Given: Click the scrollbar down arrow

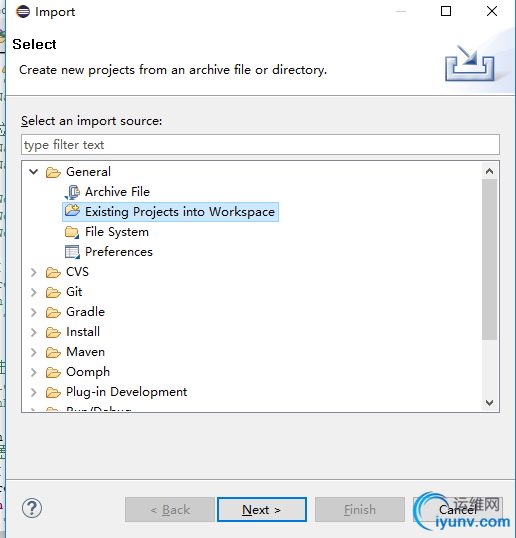Looking at the screenshot, I should coord(489,402).
